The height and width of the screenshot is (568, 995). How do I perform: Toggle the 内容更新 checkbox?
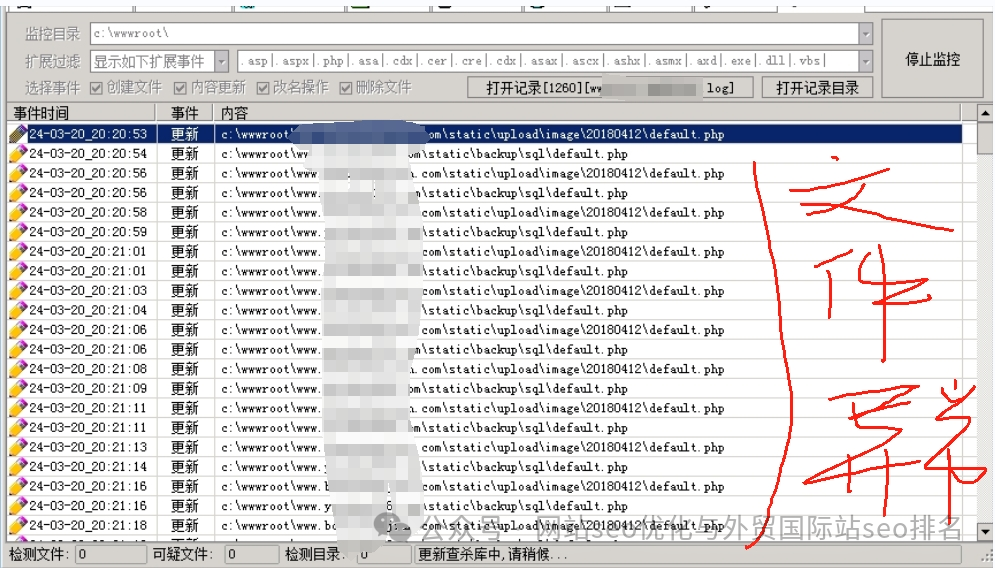click(x=180, y=88)
